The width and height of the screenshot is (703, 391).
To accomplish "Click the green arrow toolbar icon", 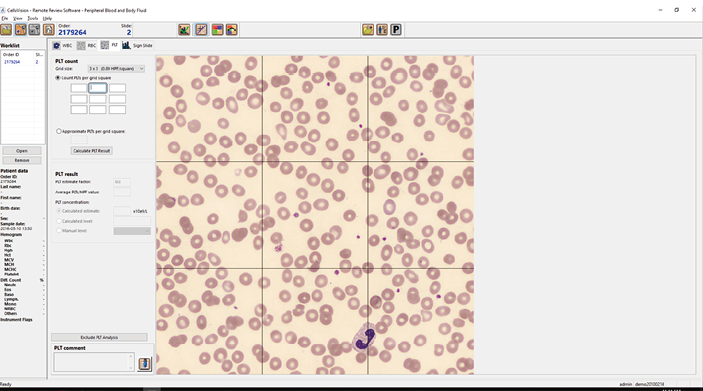I will click(184, 30).
